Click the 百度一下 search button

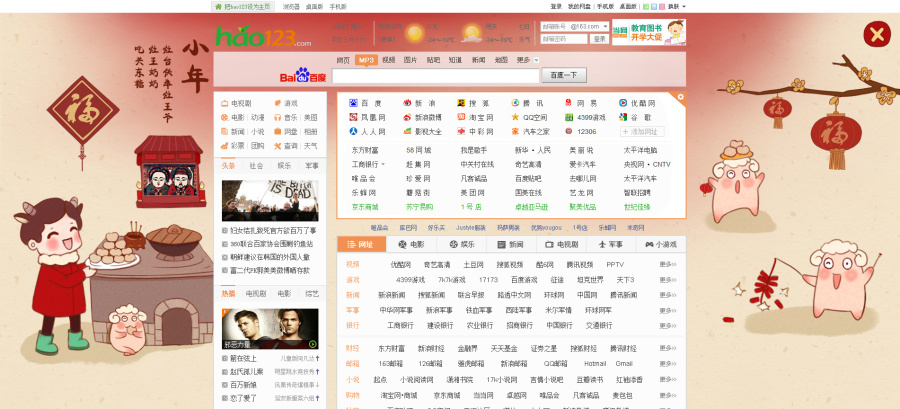564,75
